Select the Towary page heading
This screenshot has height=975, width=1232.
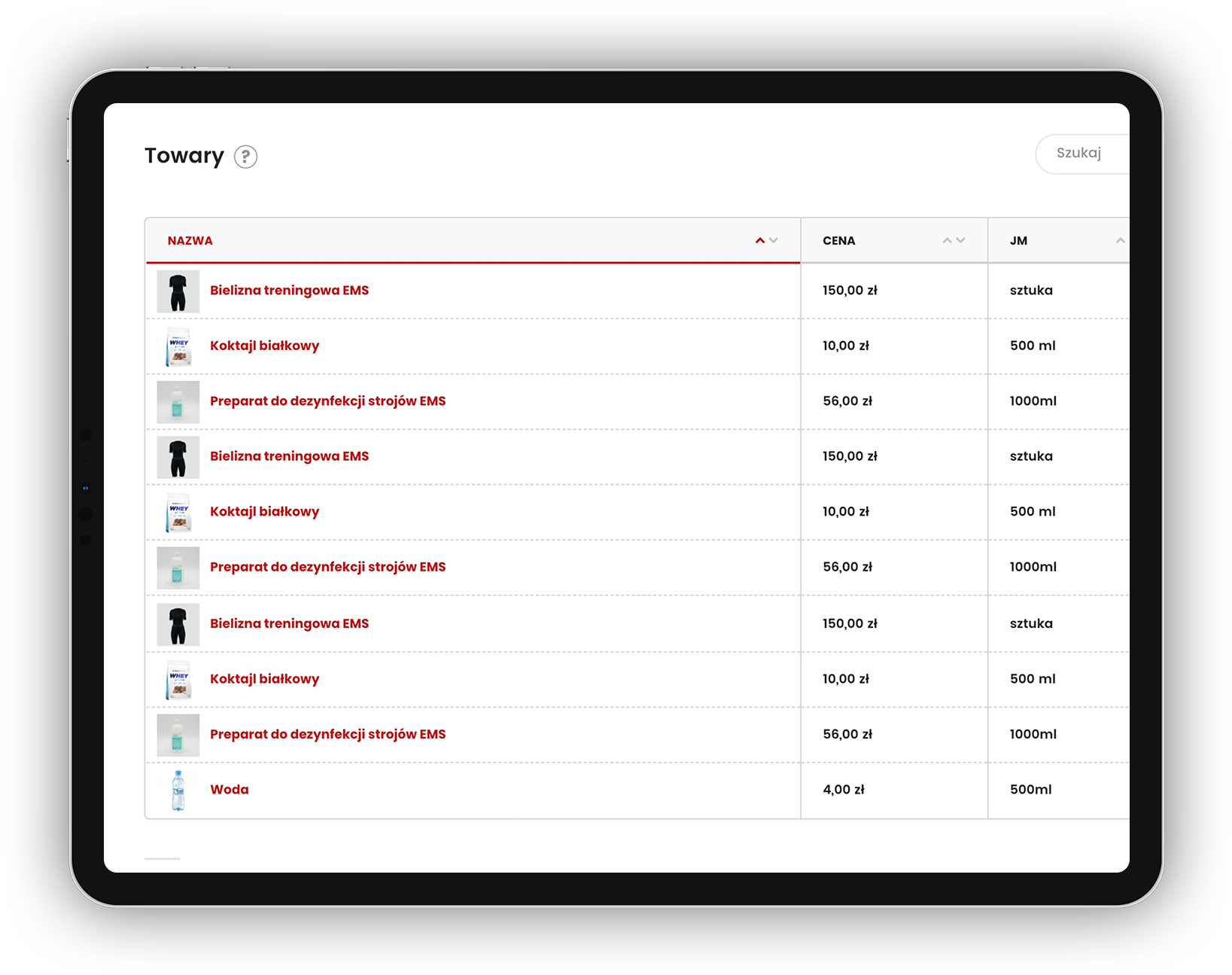(184, 156)
